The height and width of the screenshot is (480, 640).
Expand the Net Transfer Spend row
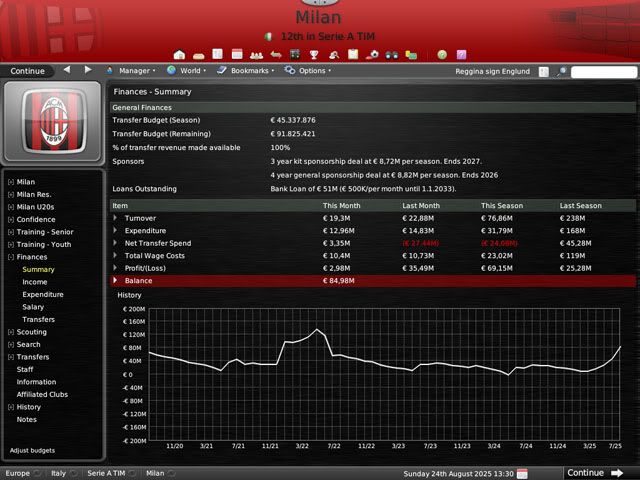pos(115,243)
